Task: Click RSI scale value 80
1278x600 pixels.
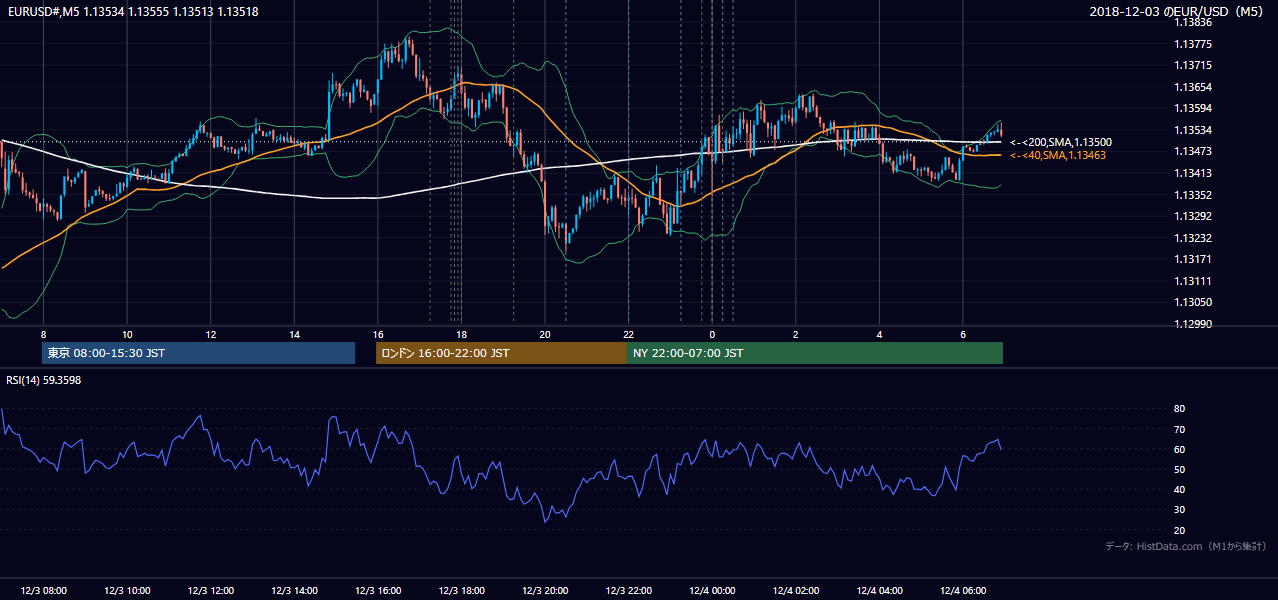Action: [1180, 409]
